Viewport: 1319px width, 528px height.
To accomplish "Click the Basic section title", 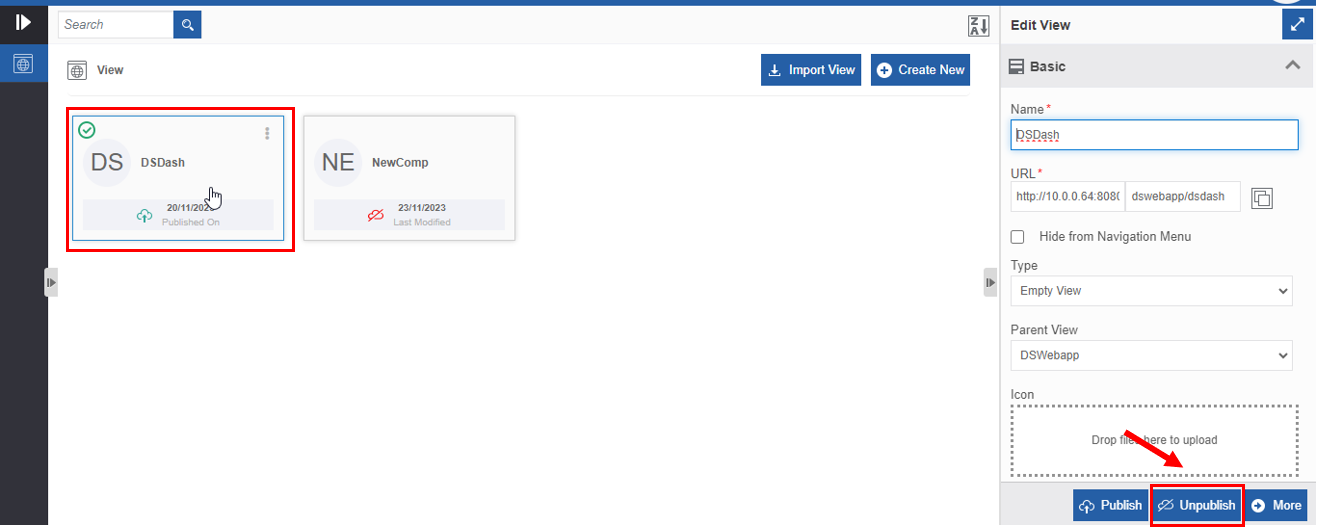I will pos(1048,66).
